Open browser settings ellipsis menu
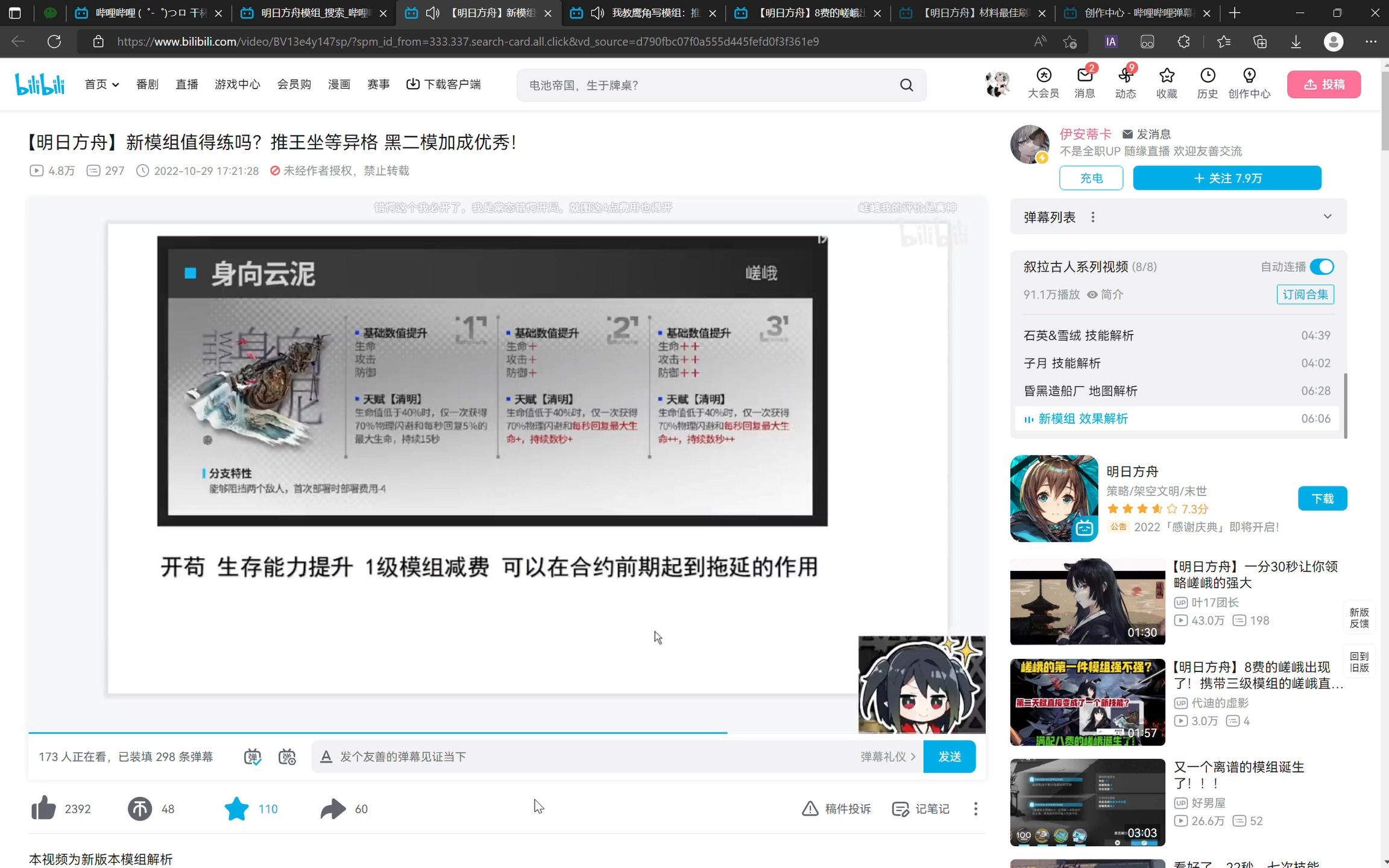Viewport: 1389px width, 868px height. 1371,42
